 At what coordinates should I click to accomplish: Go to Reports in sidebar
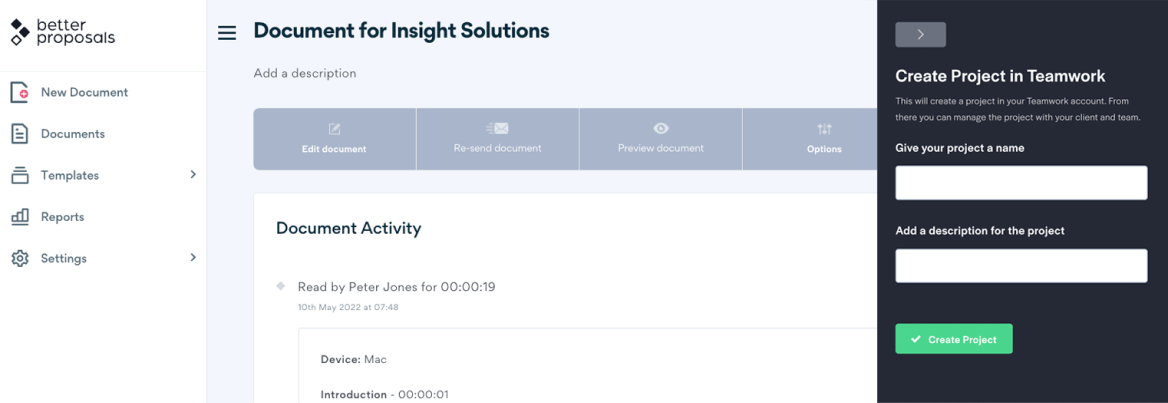click(62, 217)
